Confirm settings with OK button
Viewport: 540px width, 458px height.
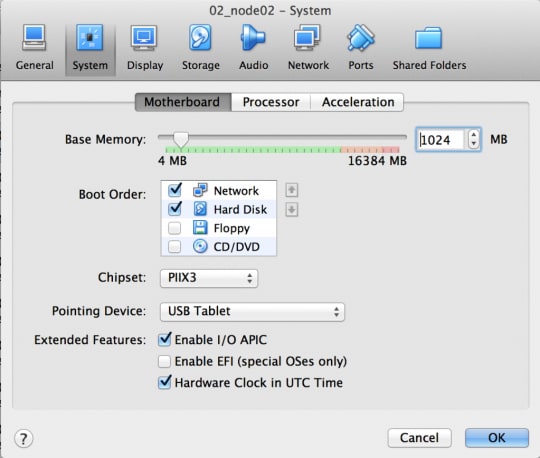coord(497,438)
